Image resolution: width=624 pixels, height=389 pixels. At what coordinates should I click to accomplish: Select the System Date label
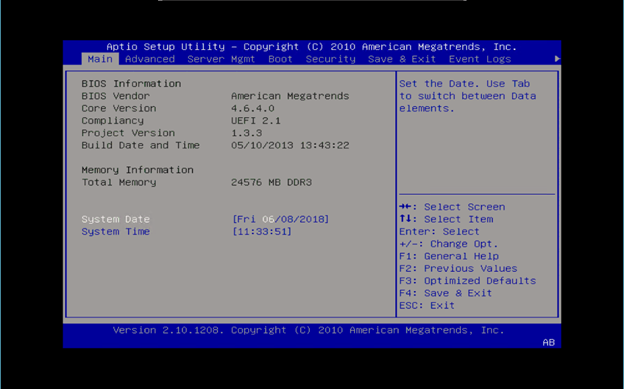tap(115, 219)
